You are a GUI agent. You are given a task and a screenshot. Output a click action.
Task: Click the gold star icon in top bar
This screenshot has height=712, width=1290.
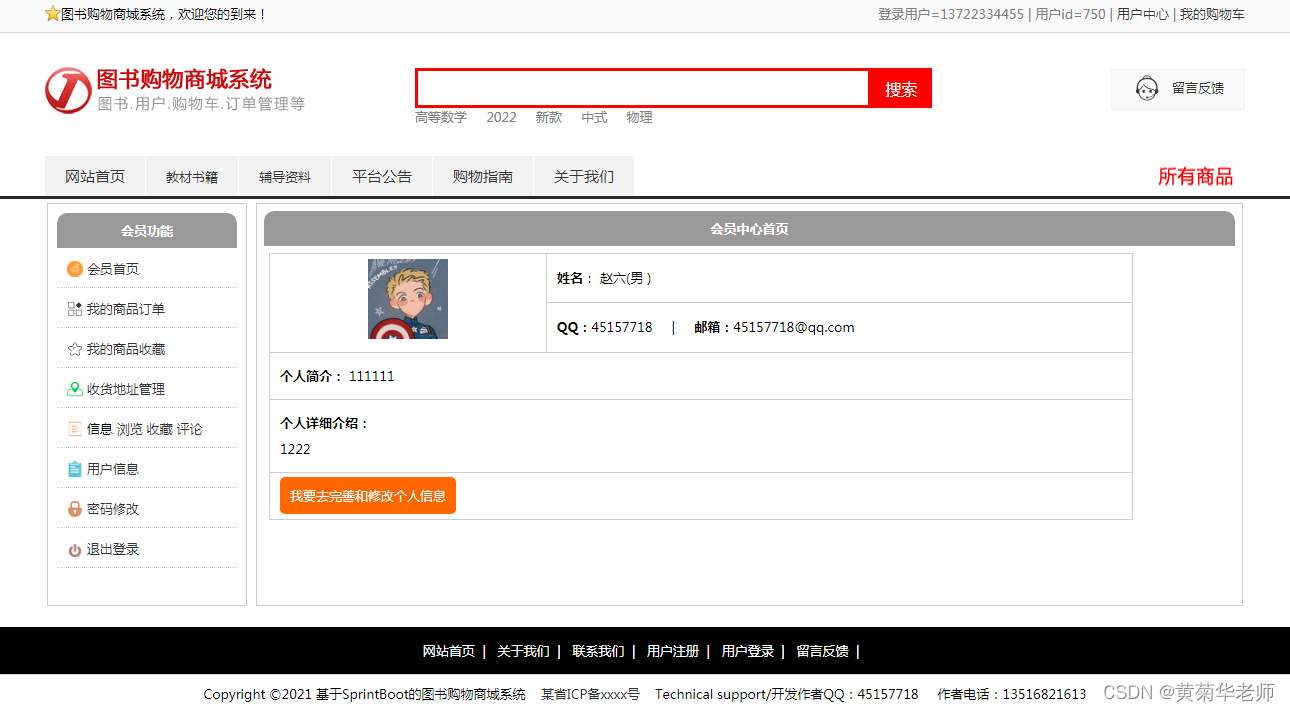[53, 14]
